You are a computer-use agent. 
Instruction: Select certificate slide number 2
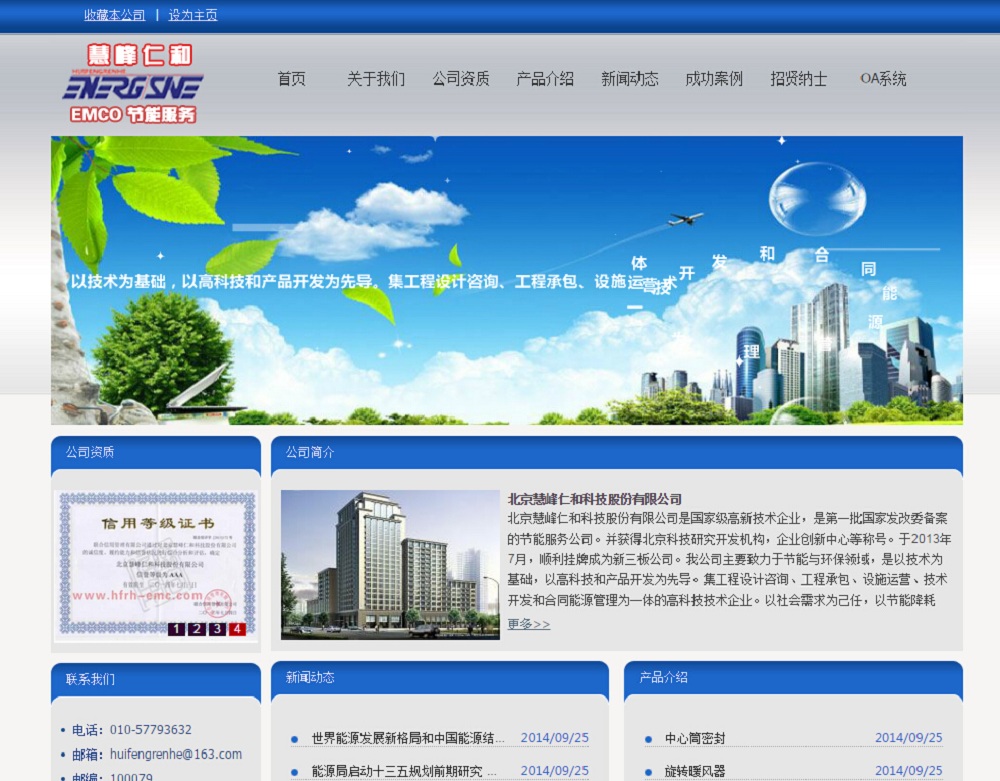pos(197,629)
